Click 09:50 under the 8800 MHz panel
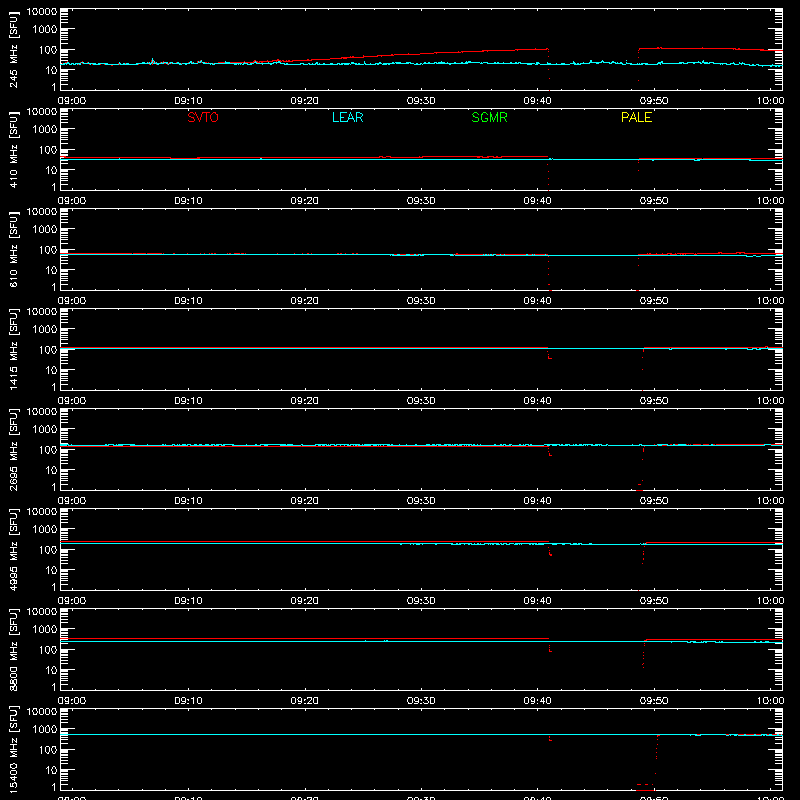This screenshot has height=800, width=800. 654,701
